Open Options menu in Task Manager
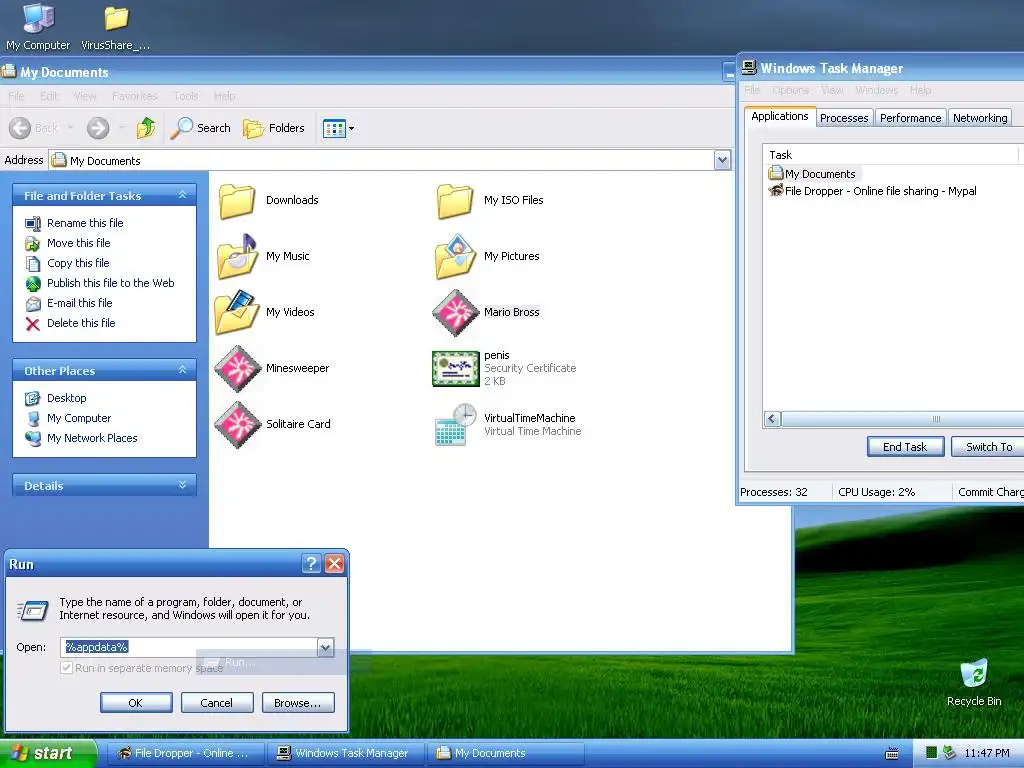Viewport: 1024px width, 768px height. (x=790, y=90)
